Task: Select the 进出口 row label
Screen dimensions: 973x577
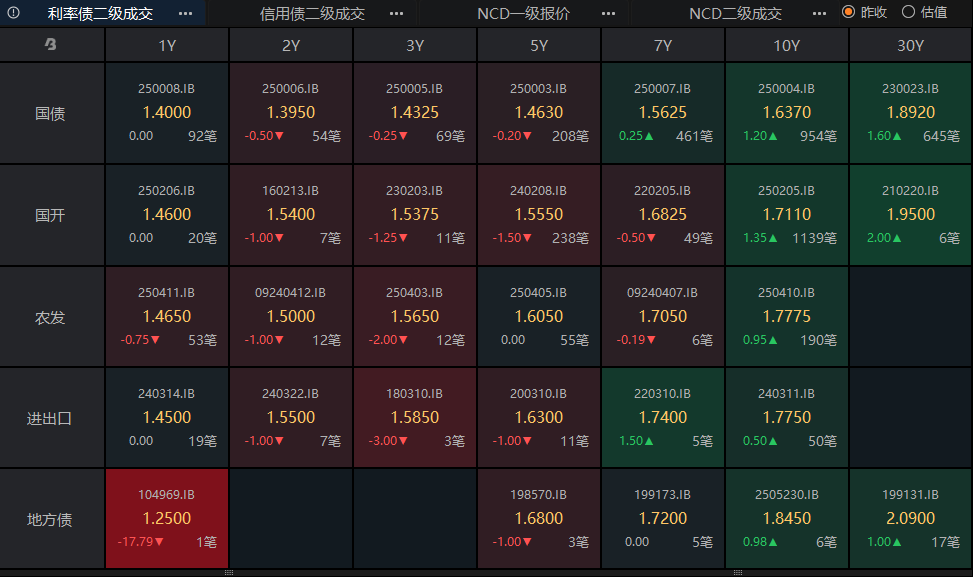Action: tap(52, 418)
